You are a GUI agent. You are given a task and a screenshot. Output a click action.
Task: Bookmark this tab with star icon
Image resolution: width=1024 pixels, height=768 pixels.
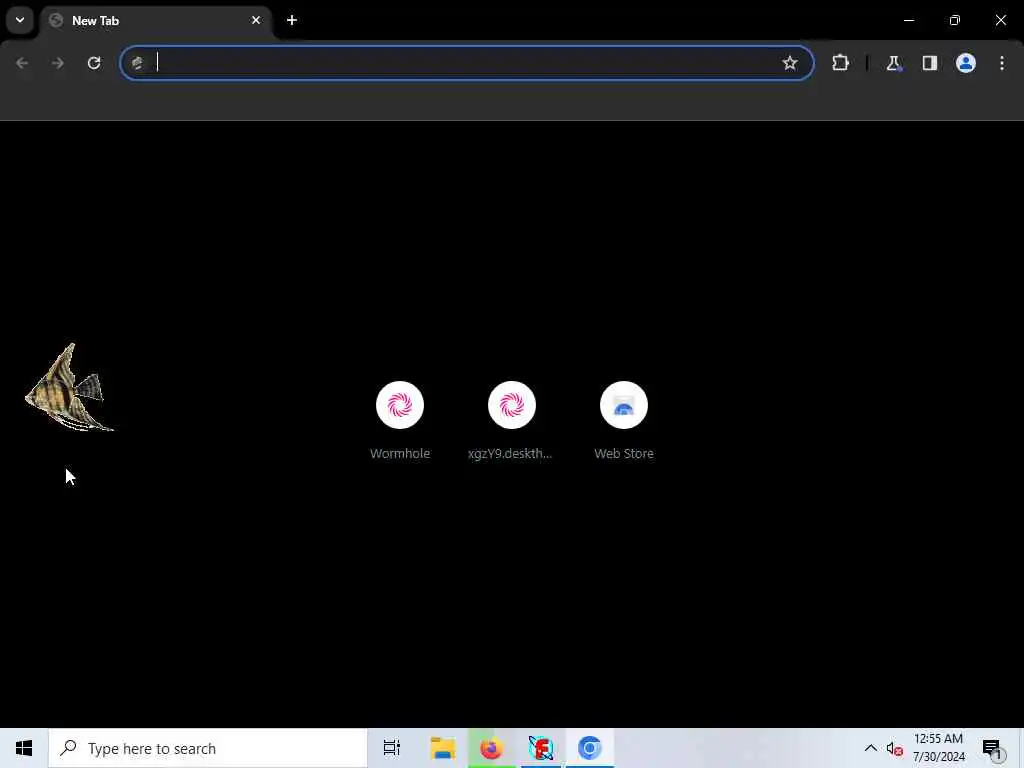pos(790,63)
